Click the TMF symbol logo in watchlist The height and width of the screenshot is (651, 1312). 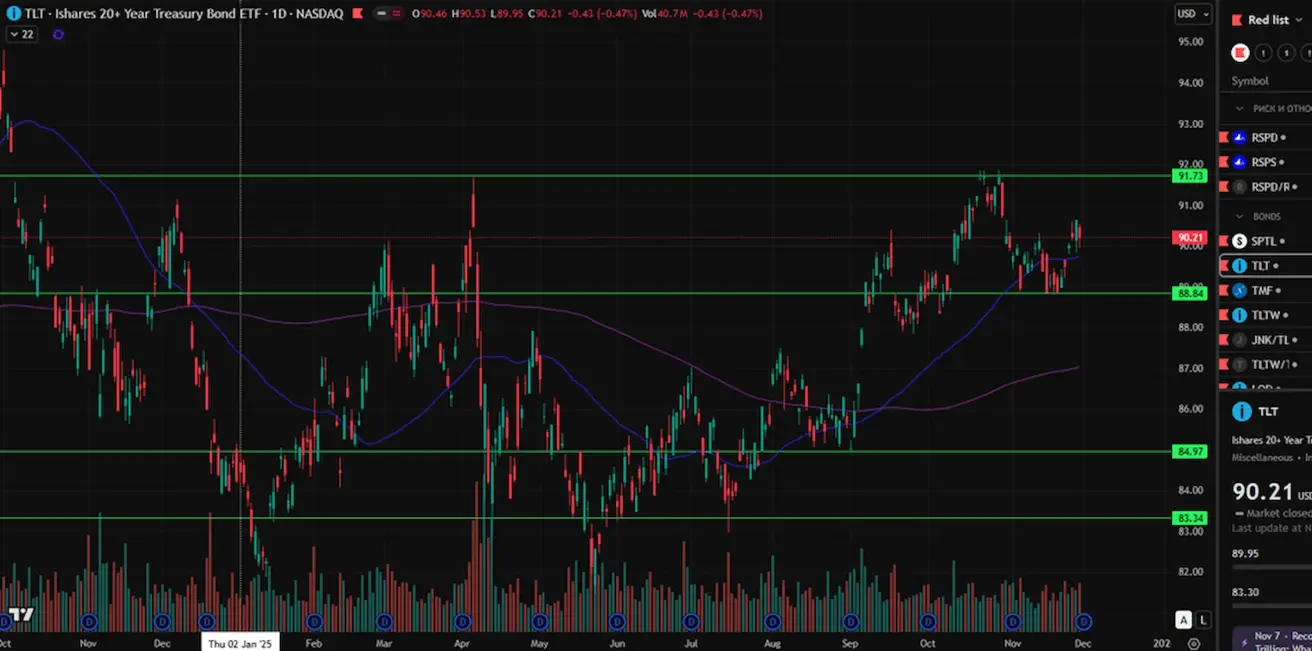(x=1240, y=291)
